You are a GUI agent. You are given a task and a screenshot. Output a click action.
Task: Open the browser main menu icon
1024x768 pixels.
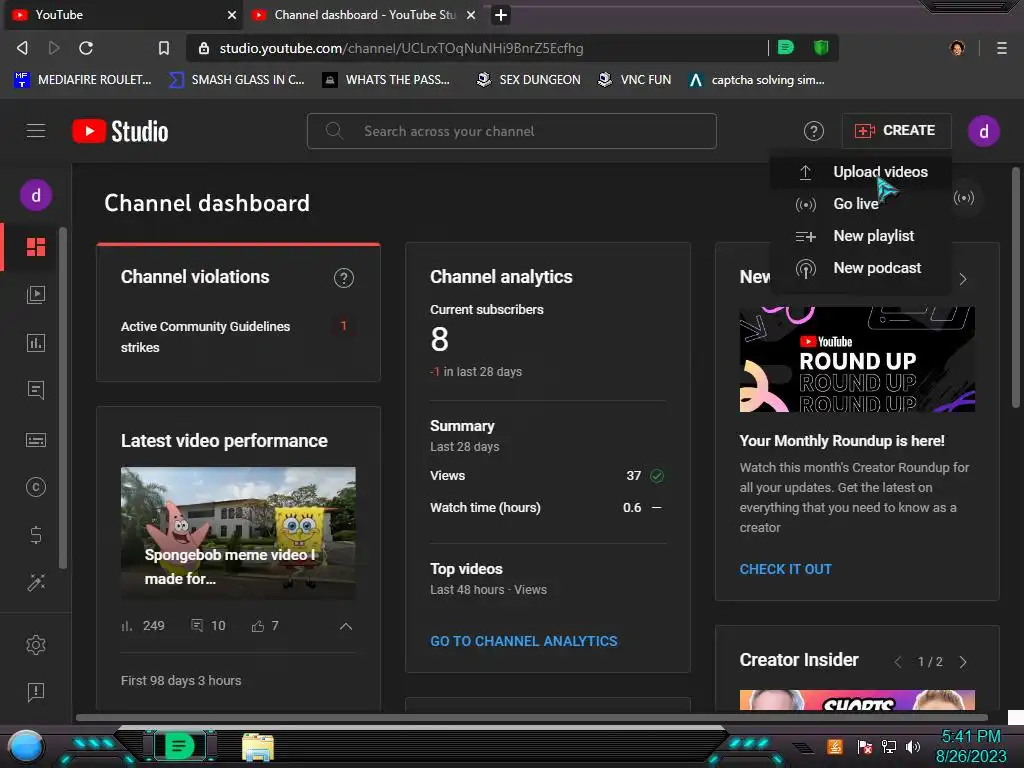(1001, 48)
